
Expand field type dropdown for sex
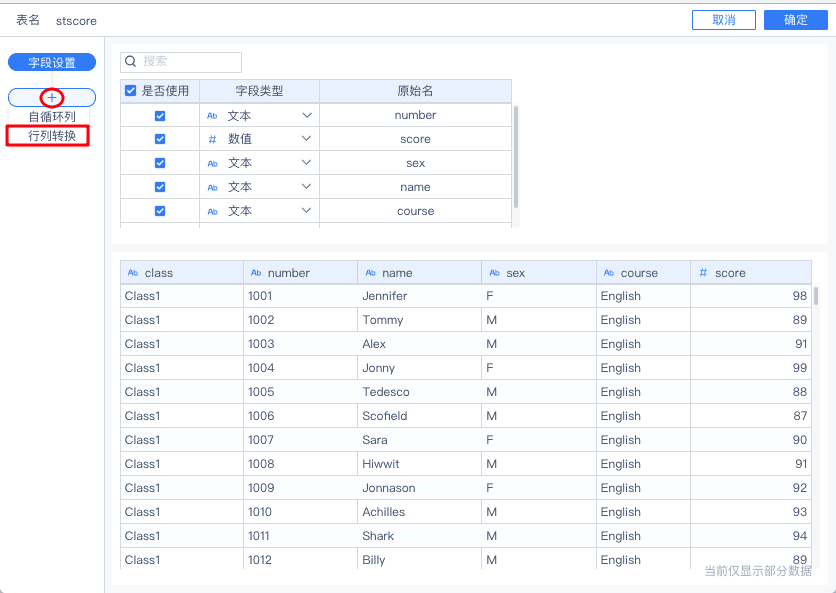tap(306, 163)
